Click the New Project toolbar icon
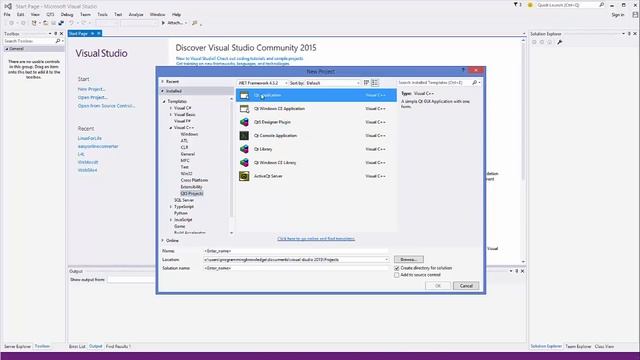The height and width of the screenshot is (360, 640). [x=34, y=23]
